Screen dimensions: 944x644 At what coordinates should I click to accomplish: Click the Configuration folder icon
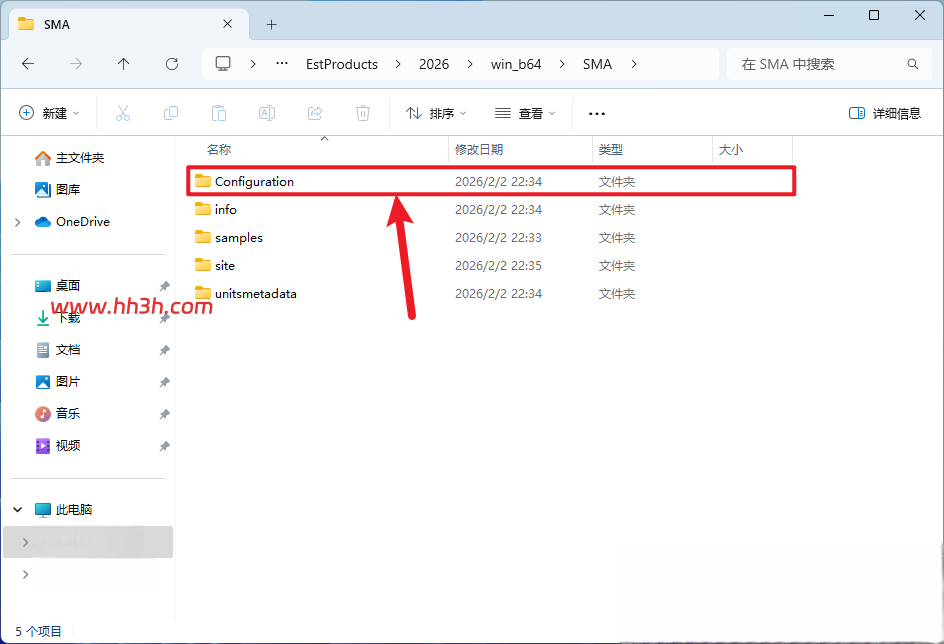pos(203,181)
